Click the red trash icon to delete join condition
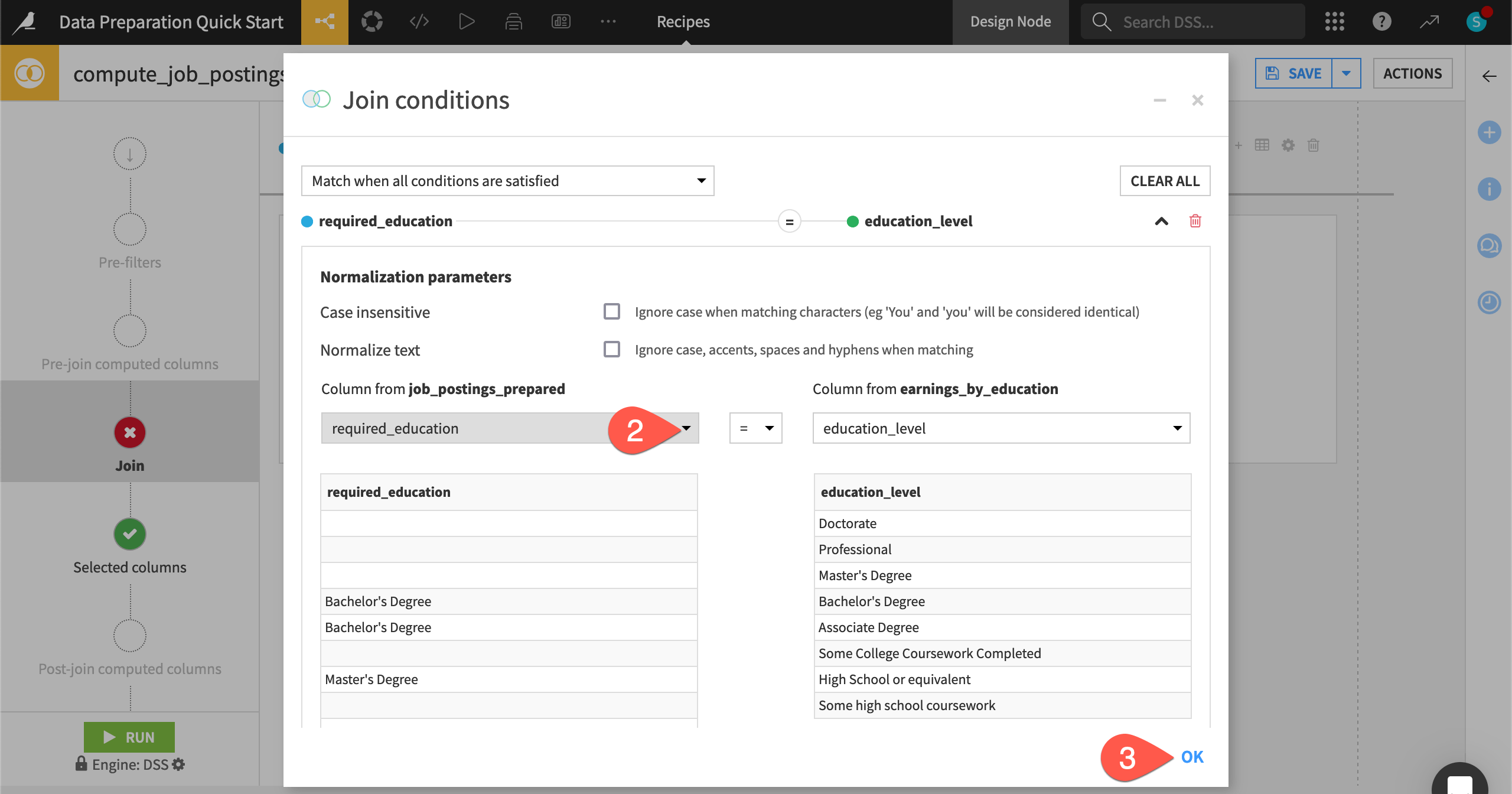1512x794 pixels. pos(1195,221)
